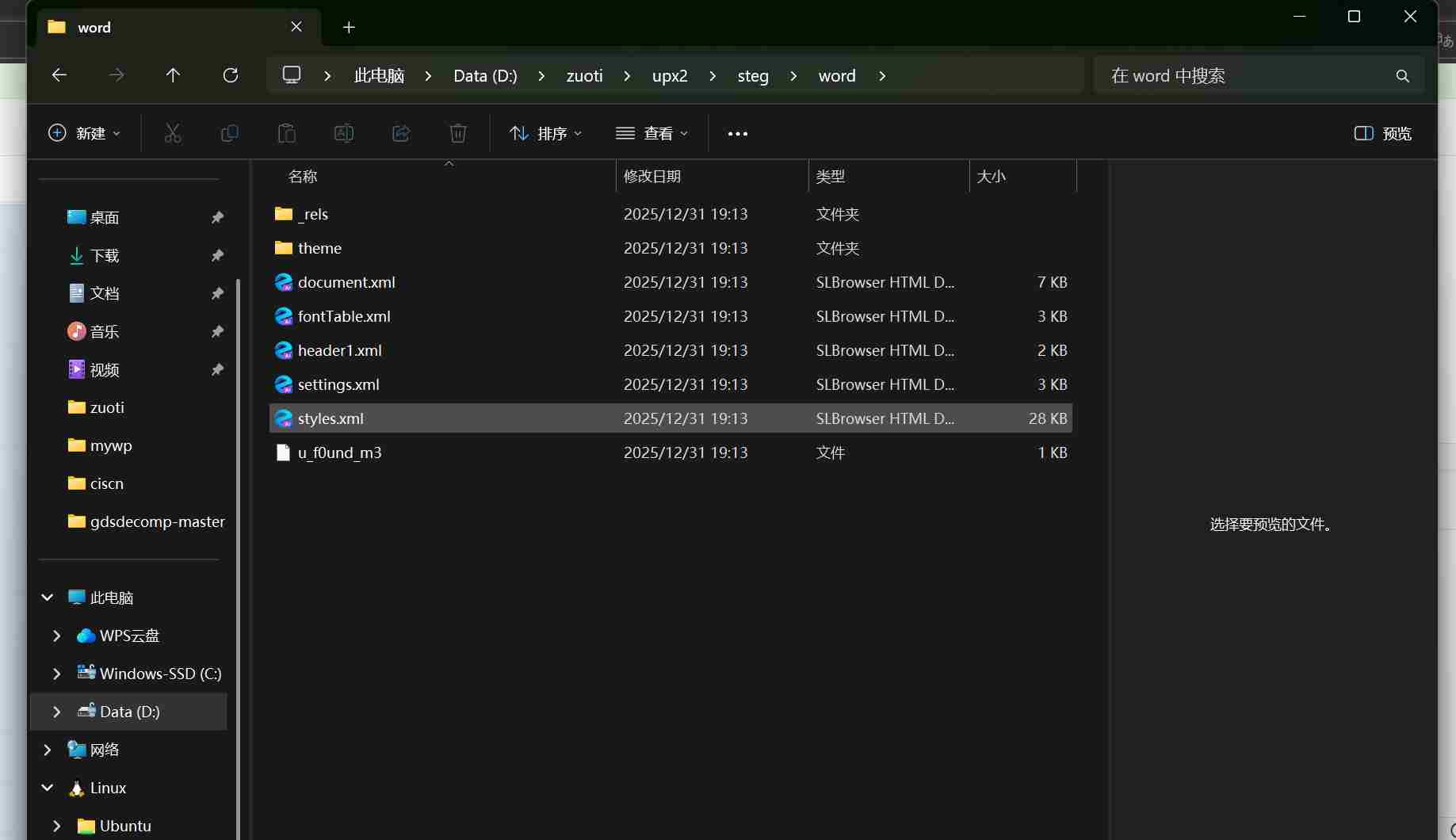Click the Cut scissors icon in toolbar

pos(172,133)
